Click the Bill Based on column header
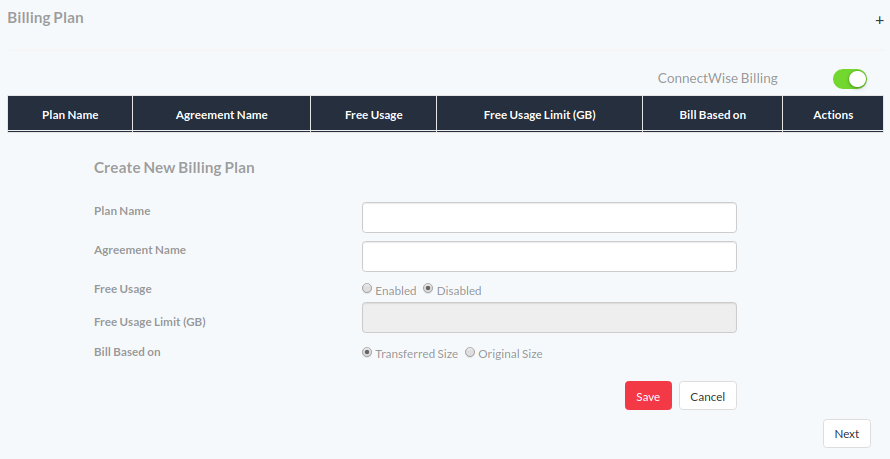This screenshot has height=459, width=890. 712,114
